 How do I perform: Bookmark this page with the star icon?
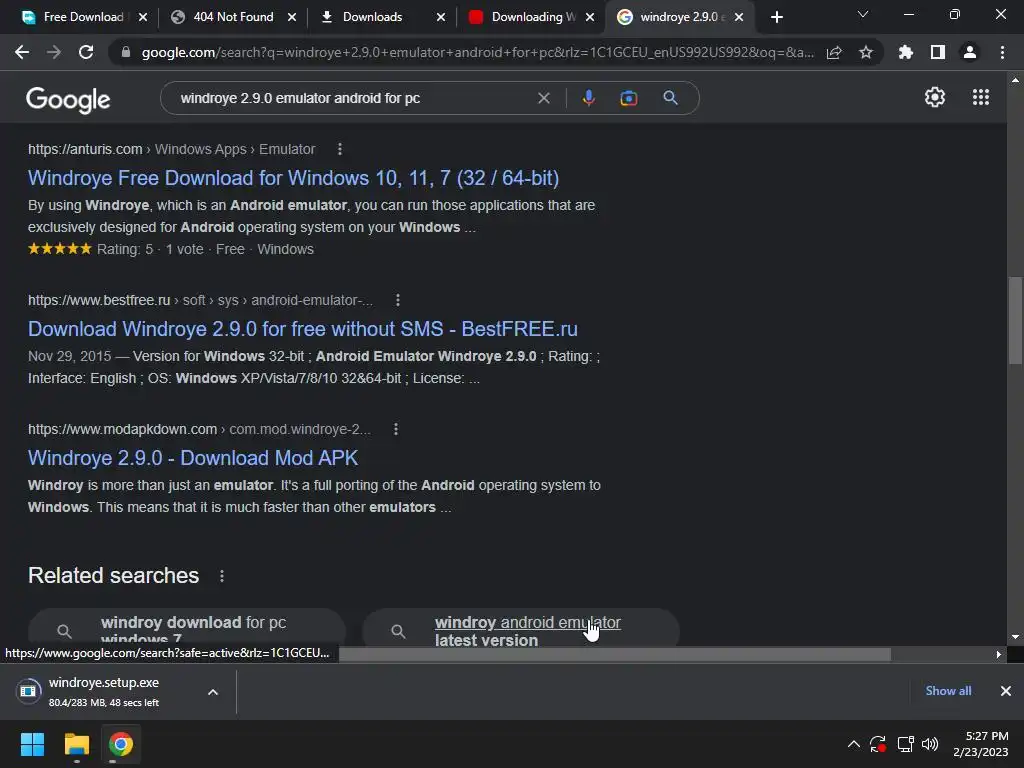pyautogui.click(x=866, y=52)
